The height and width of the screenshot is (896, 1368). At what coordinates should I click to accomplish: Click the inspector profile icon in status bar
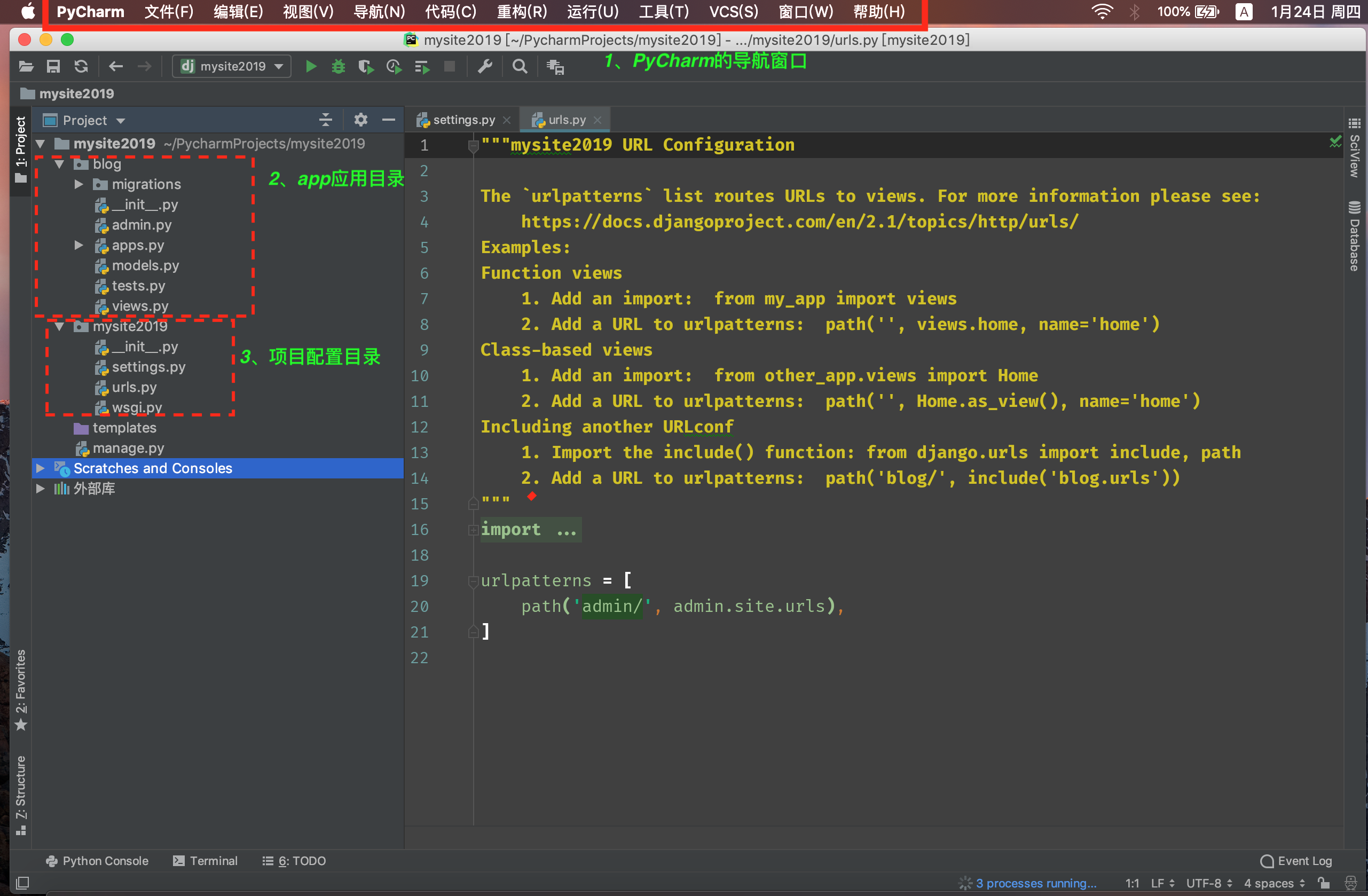pos(1351,883)
